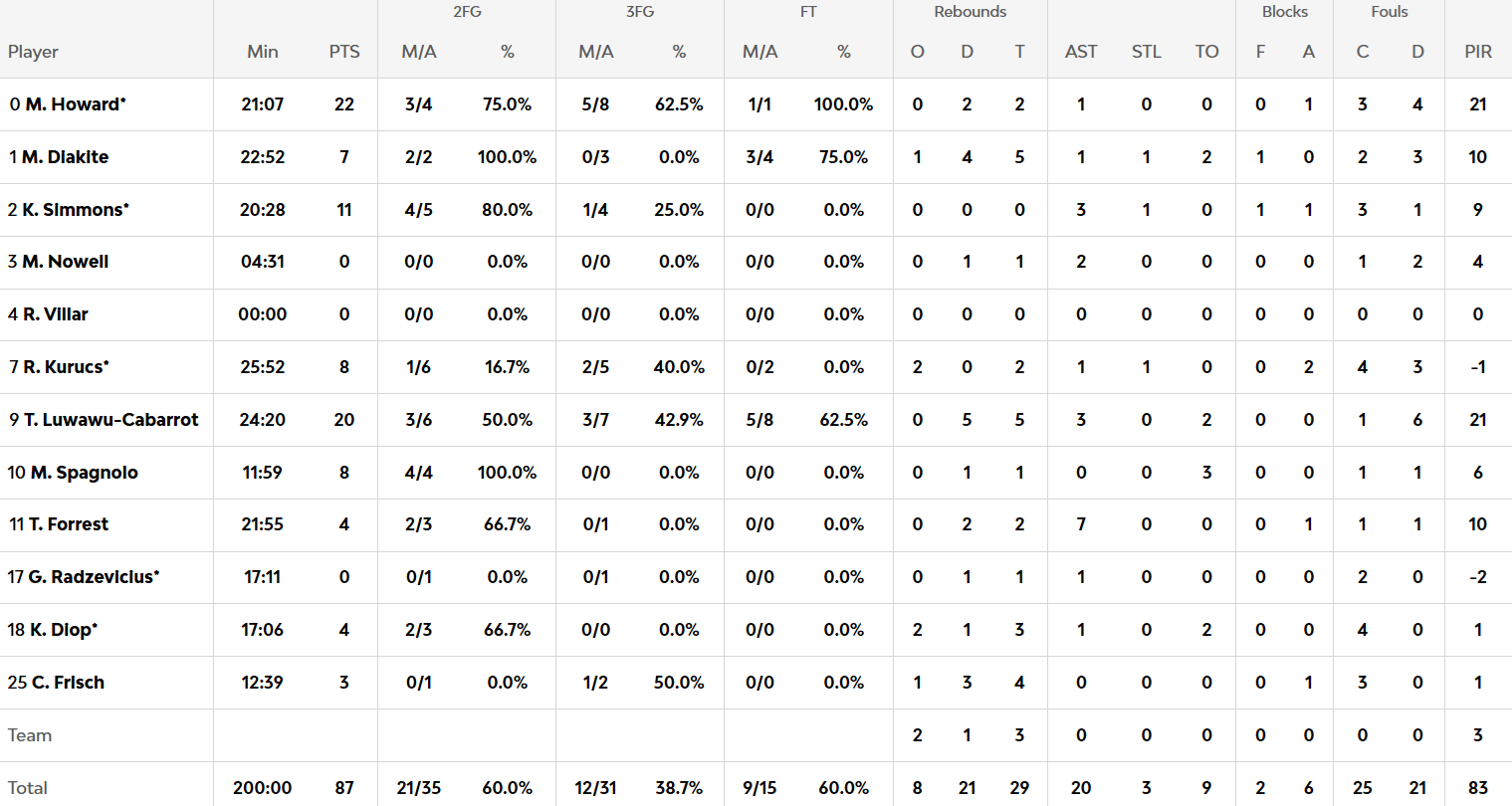
Task: Click G. Radzevicius player name
Action: [x=92, y=577]
